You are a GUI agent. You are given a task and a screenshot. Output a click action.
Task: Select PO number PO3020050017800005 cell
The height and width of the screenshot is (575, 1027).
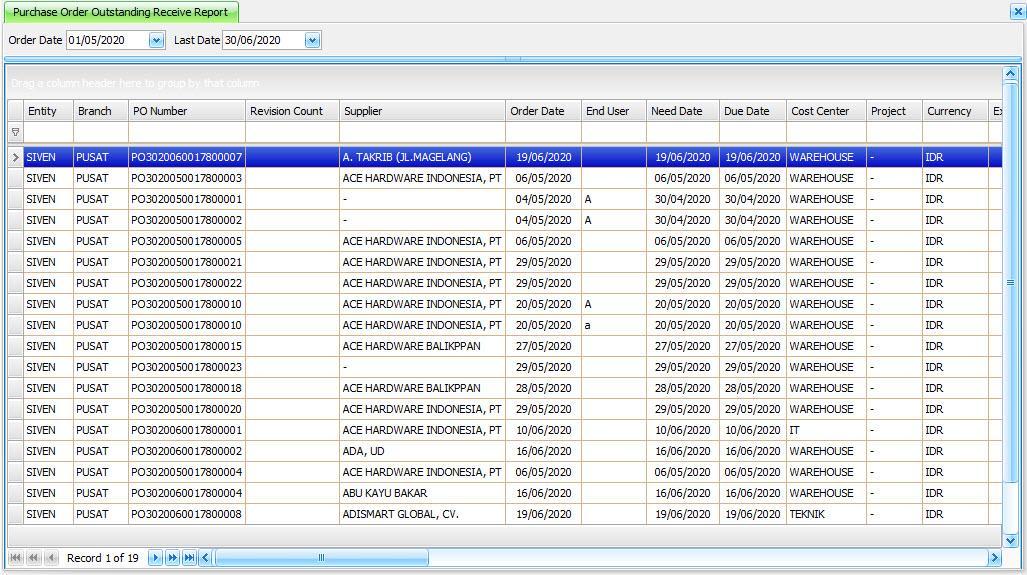[187, 241]
